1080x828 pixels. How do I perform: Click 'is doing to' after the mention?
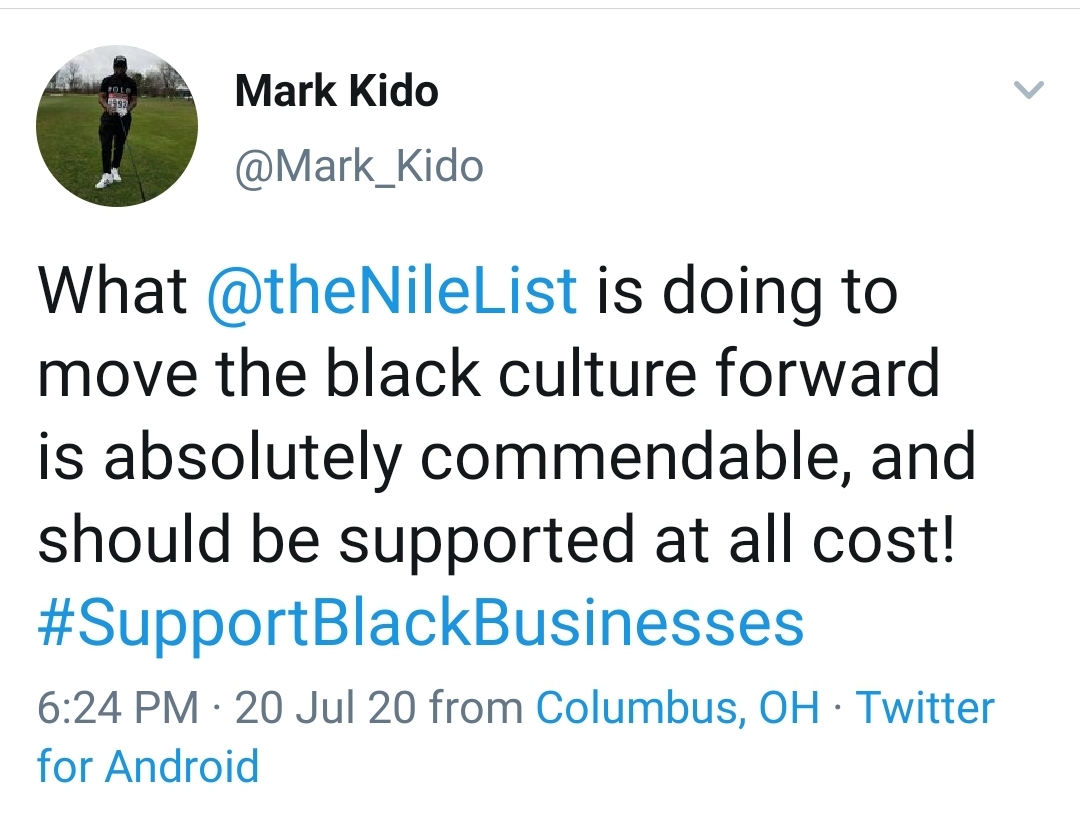tap(747, 292)
